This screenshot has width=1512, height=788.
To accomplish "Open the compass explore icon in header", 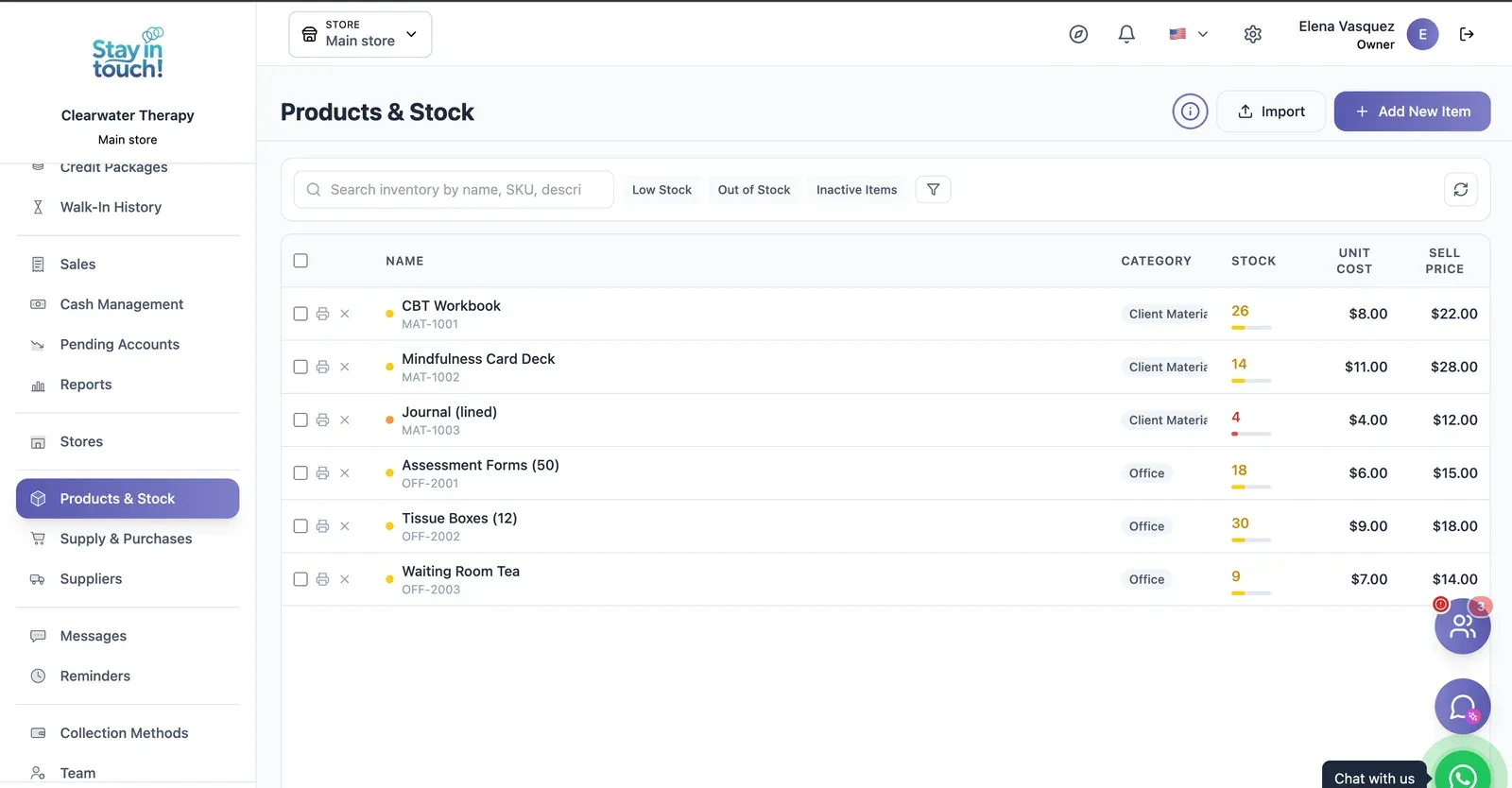I will 1078,34.
